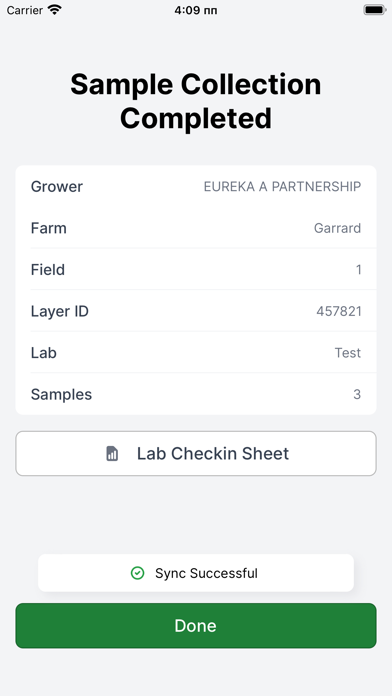
Task: Tap the Layer ID row label
Action: click(59, 312)
